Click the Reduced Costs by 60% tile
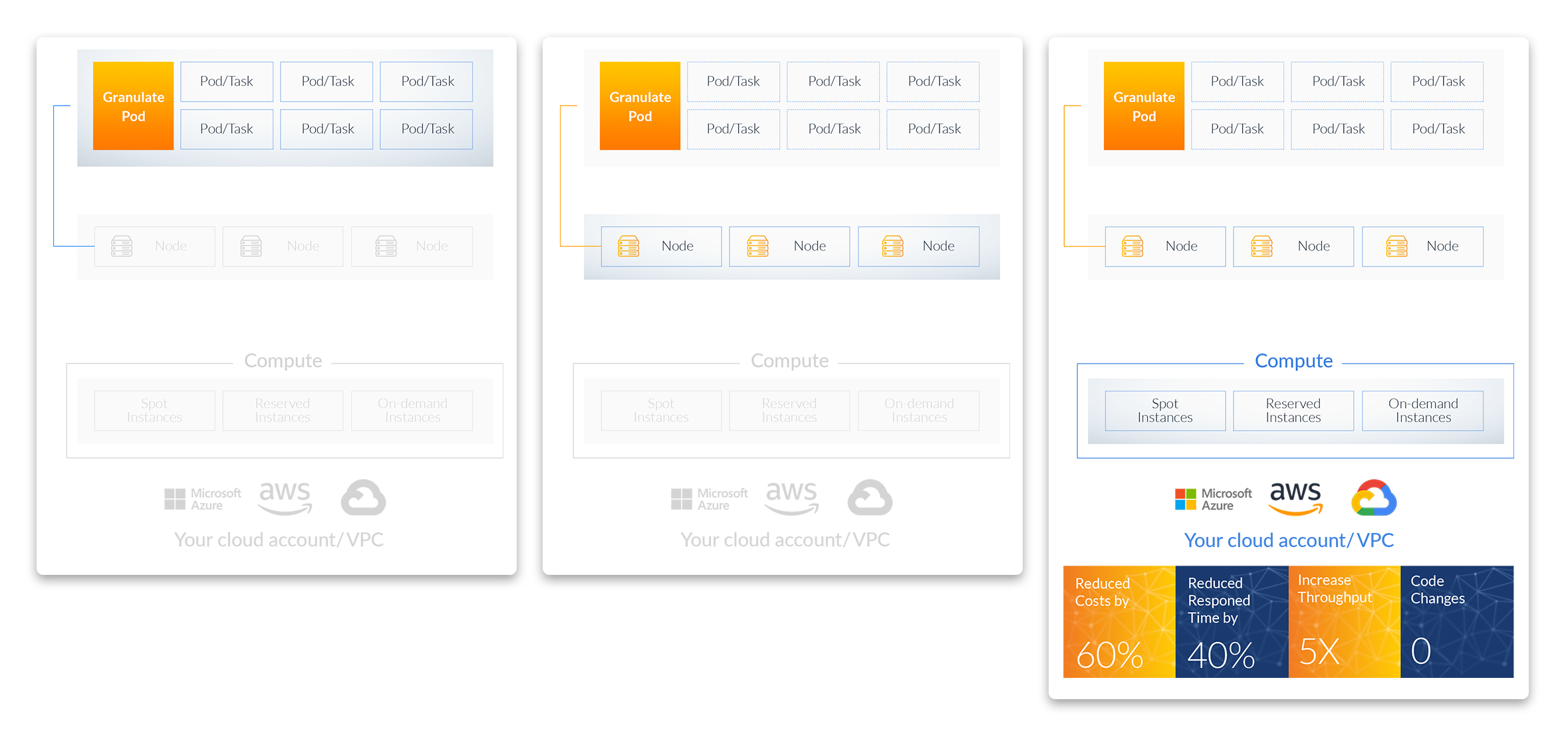 1119,622
